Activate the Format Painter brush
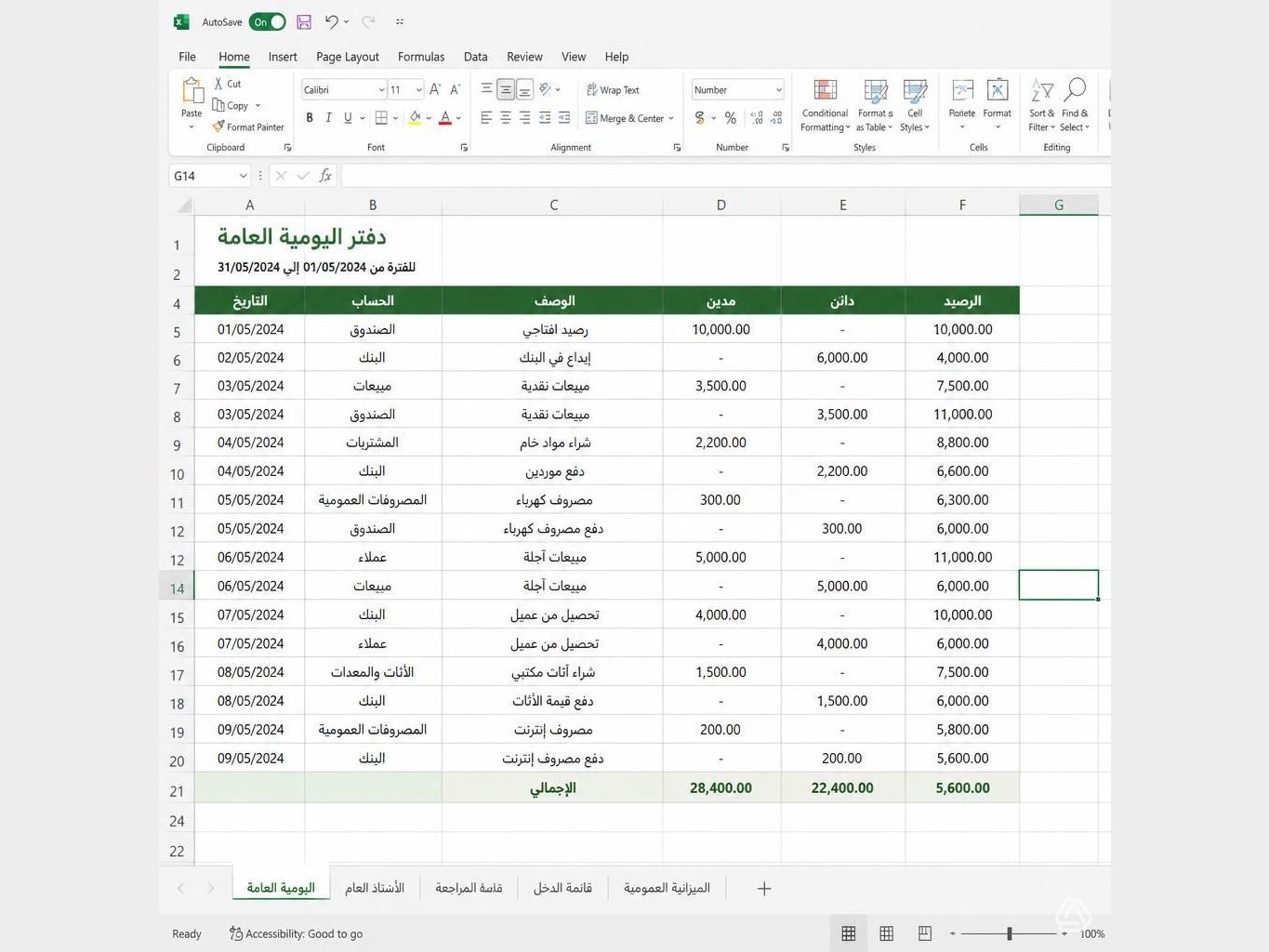 tap(218, 126)
